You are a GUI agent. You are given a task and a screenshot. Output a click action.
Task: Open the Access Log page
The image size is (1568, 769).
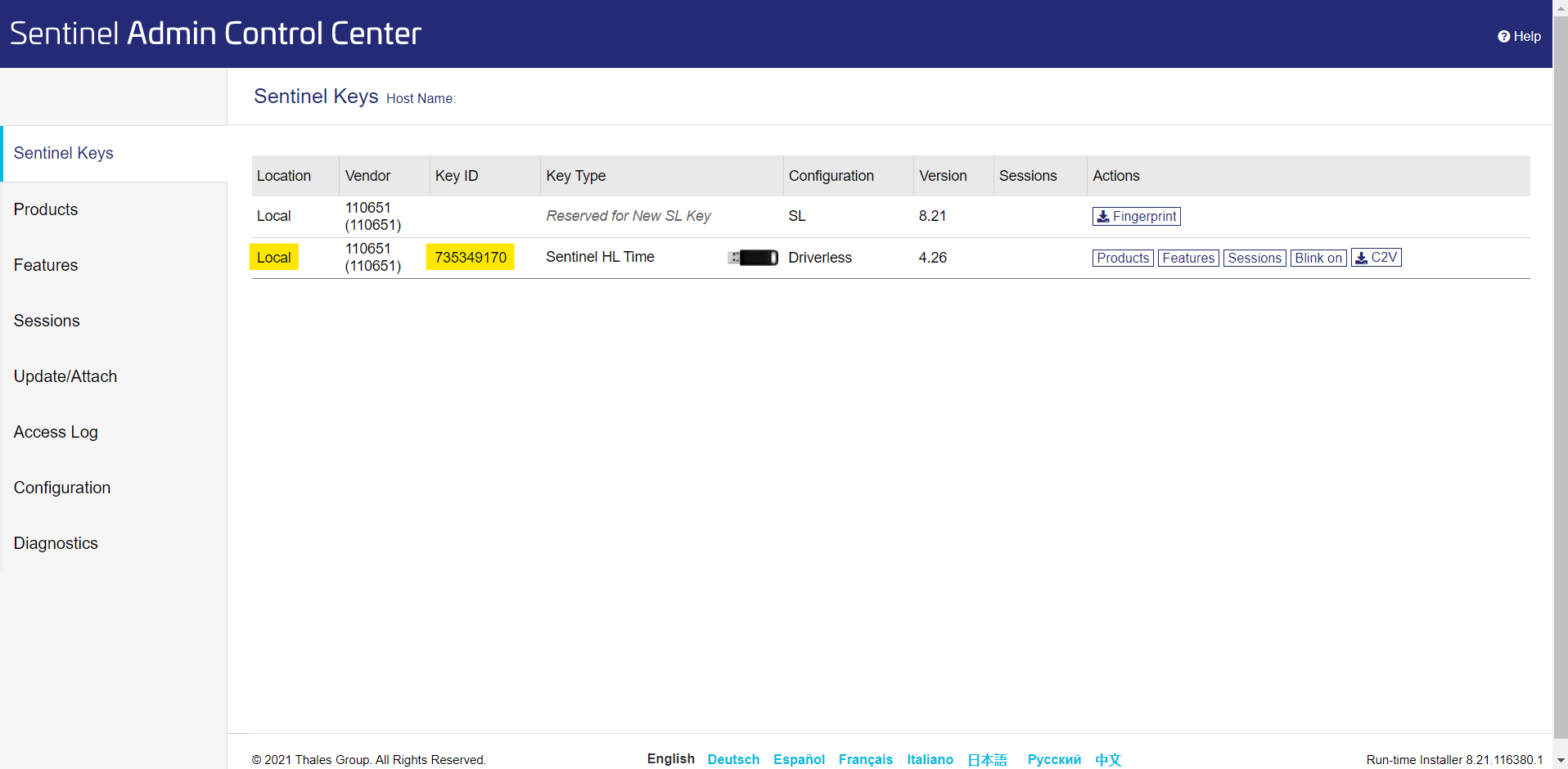click(56, 432)
